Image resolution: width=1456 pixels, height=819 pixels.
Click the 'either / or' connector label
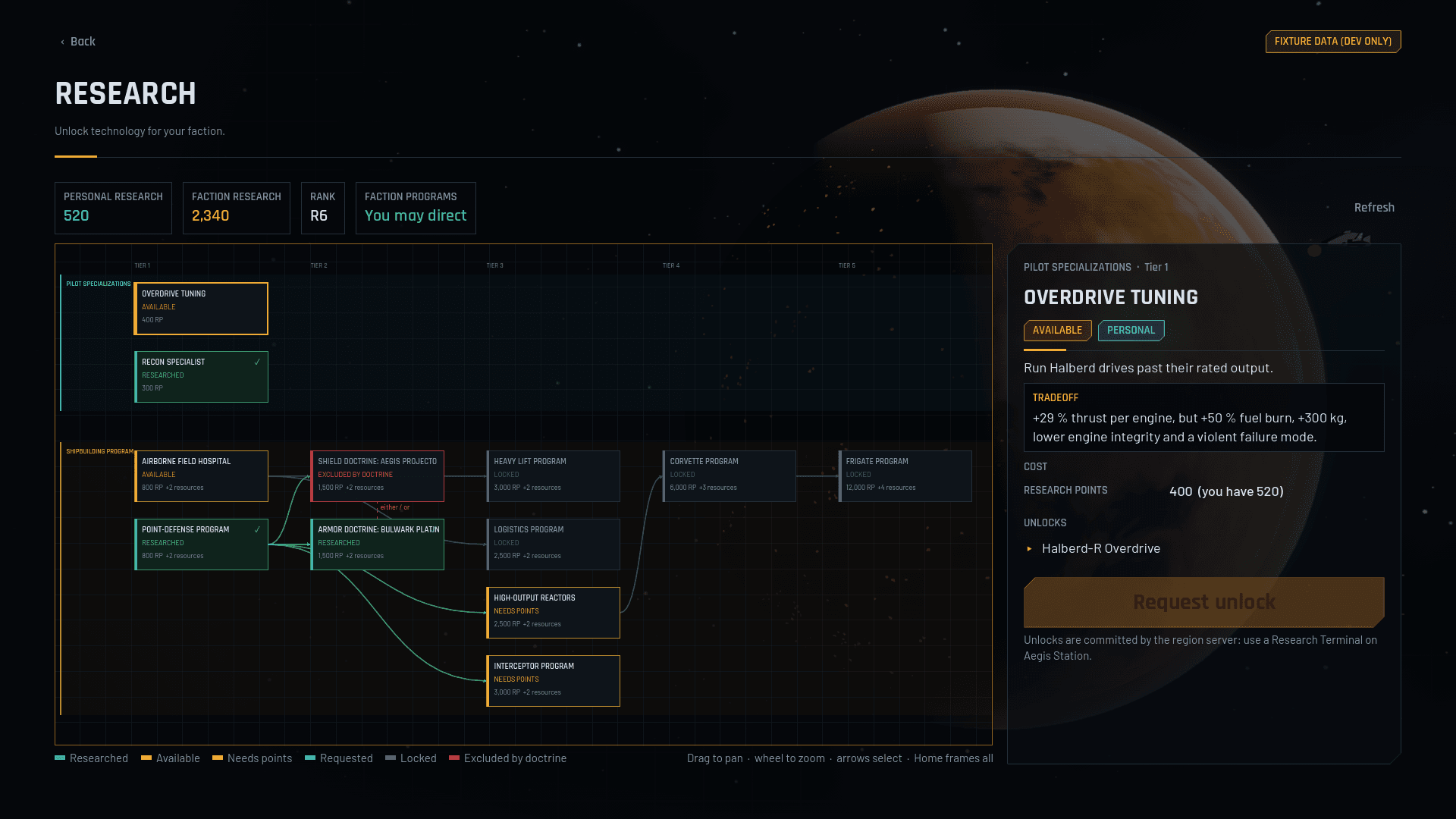[395, 508]
